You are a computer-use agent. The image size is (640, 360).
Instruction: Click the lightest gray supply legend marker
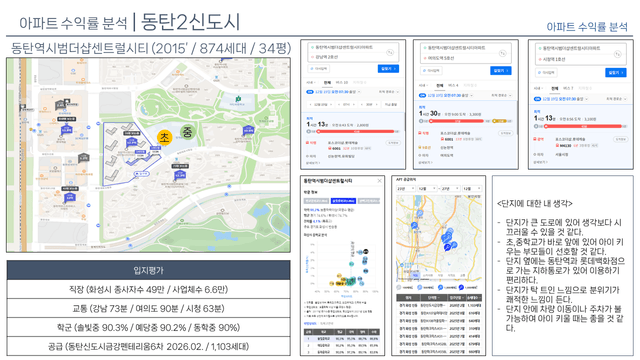399,287
